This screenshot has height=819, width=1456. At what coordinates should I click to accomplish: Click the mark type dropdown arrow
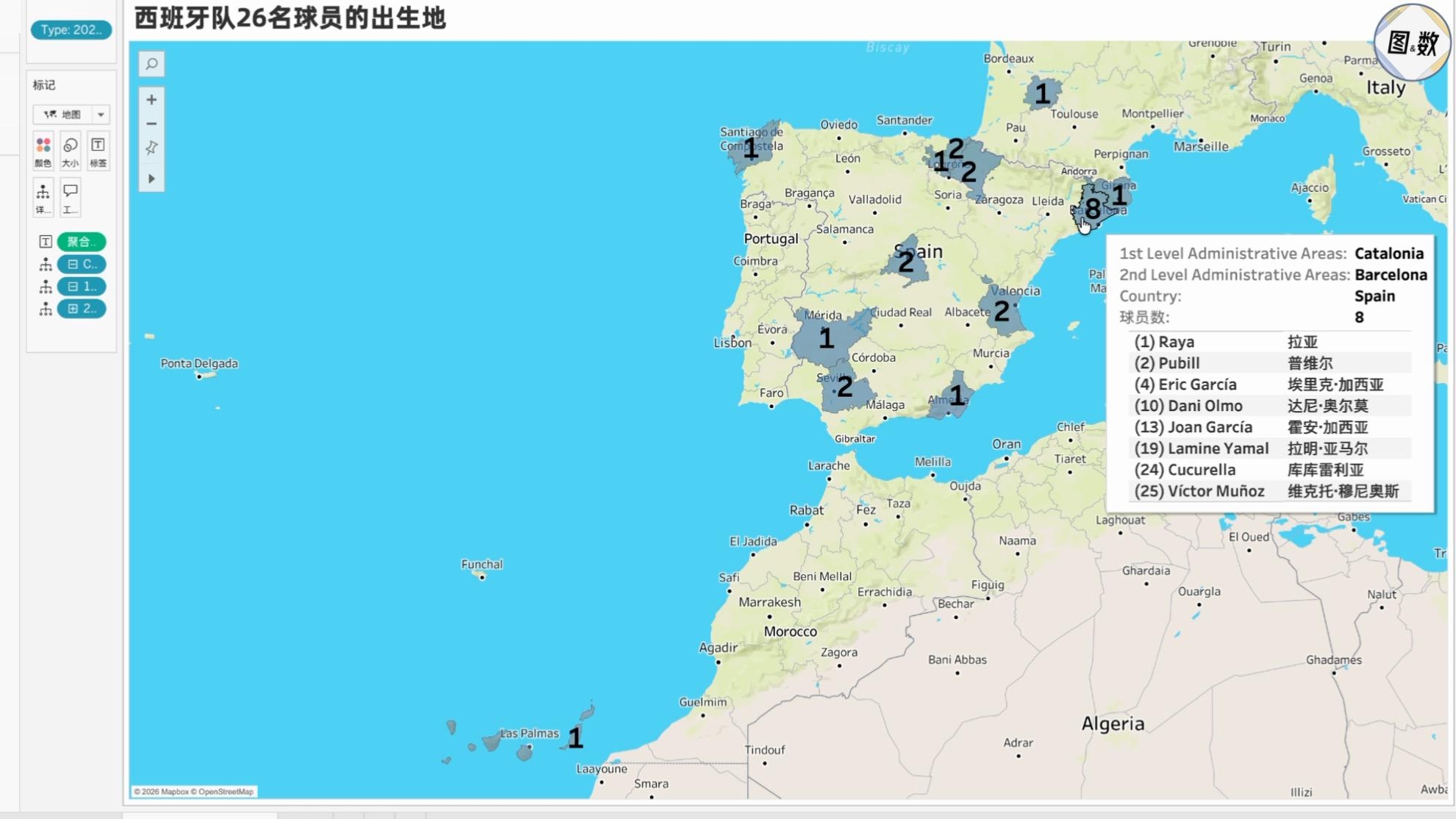pyautogui.click(x=101, y=114)
